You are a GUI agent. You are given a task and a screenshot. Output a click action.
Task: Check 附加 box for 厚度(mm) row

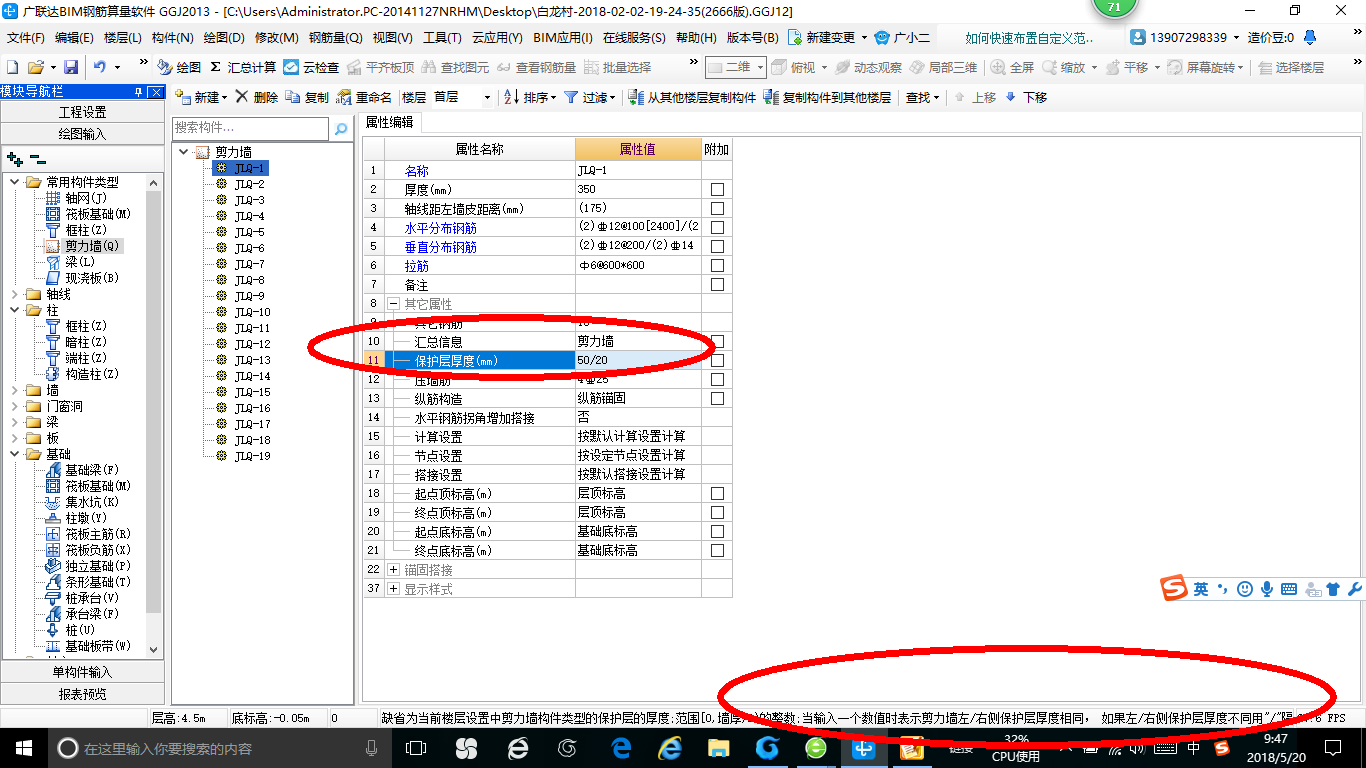[x=717, y=190]
